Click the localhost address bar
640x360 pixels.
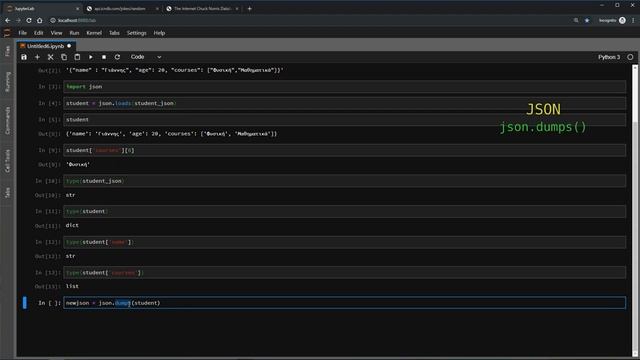click(x=310, y=20)
